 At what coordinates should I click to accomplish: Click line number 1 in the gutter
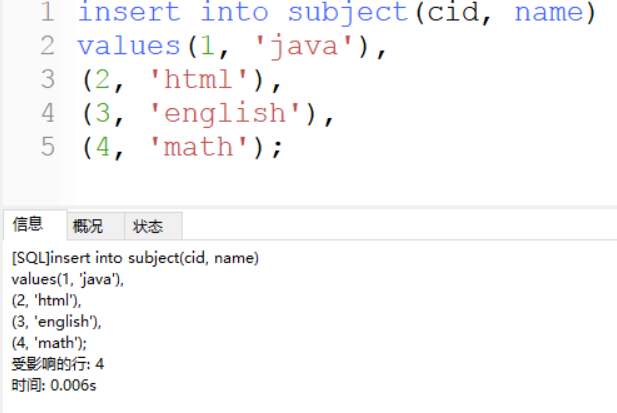(48, 12)
